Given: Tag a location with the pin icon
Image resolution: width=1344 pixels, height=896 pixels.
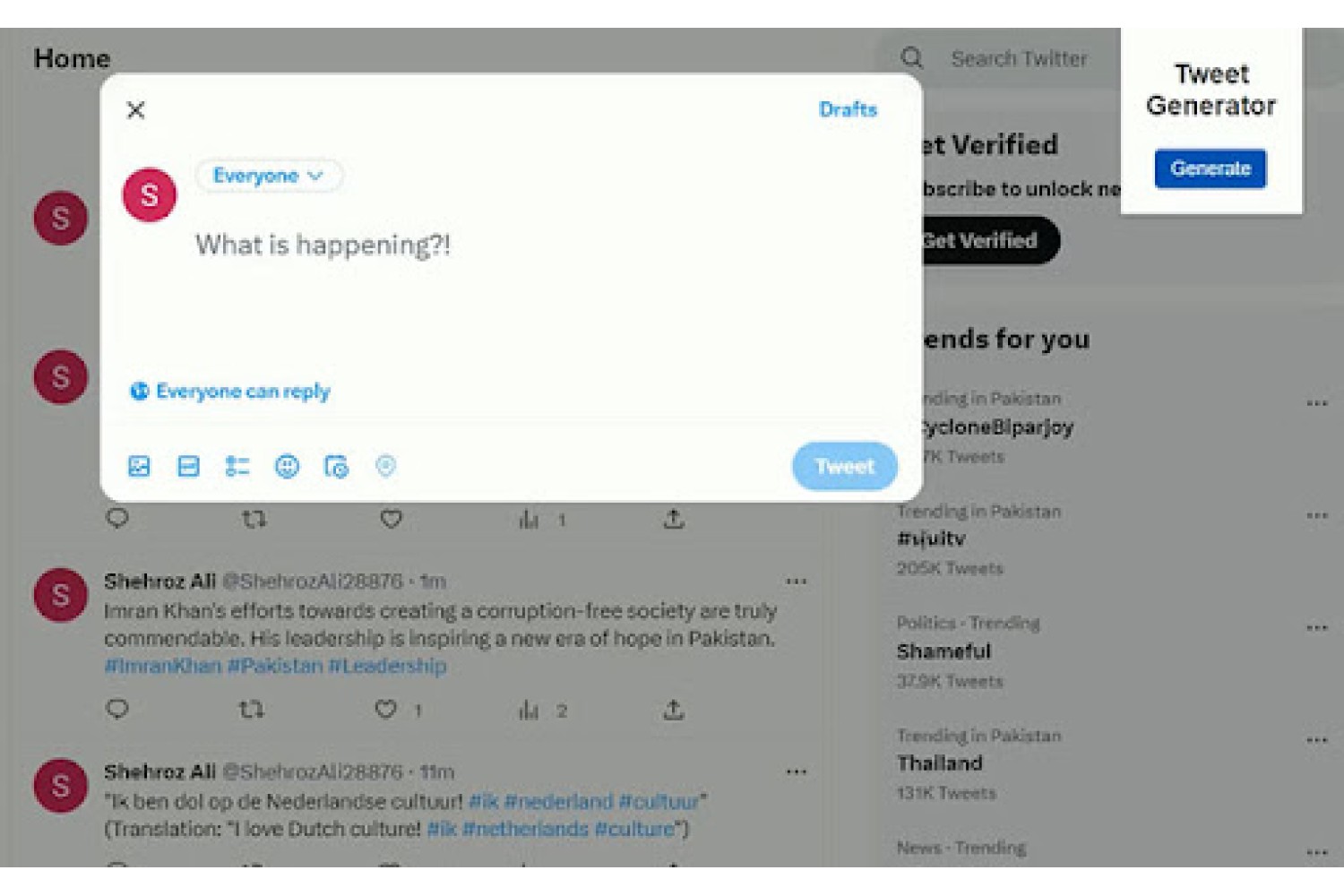Looking at the screenshot, I should coord(385,466).
